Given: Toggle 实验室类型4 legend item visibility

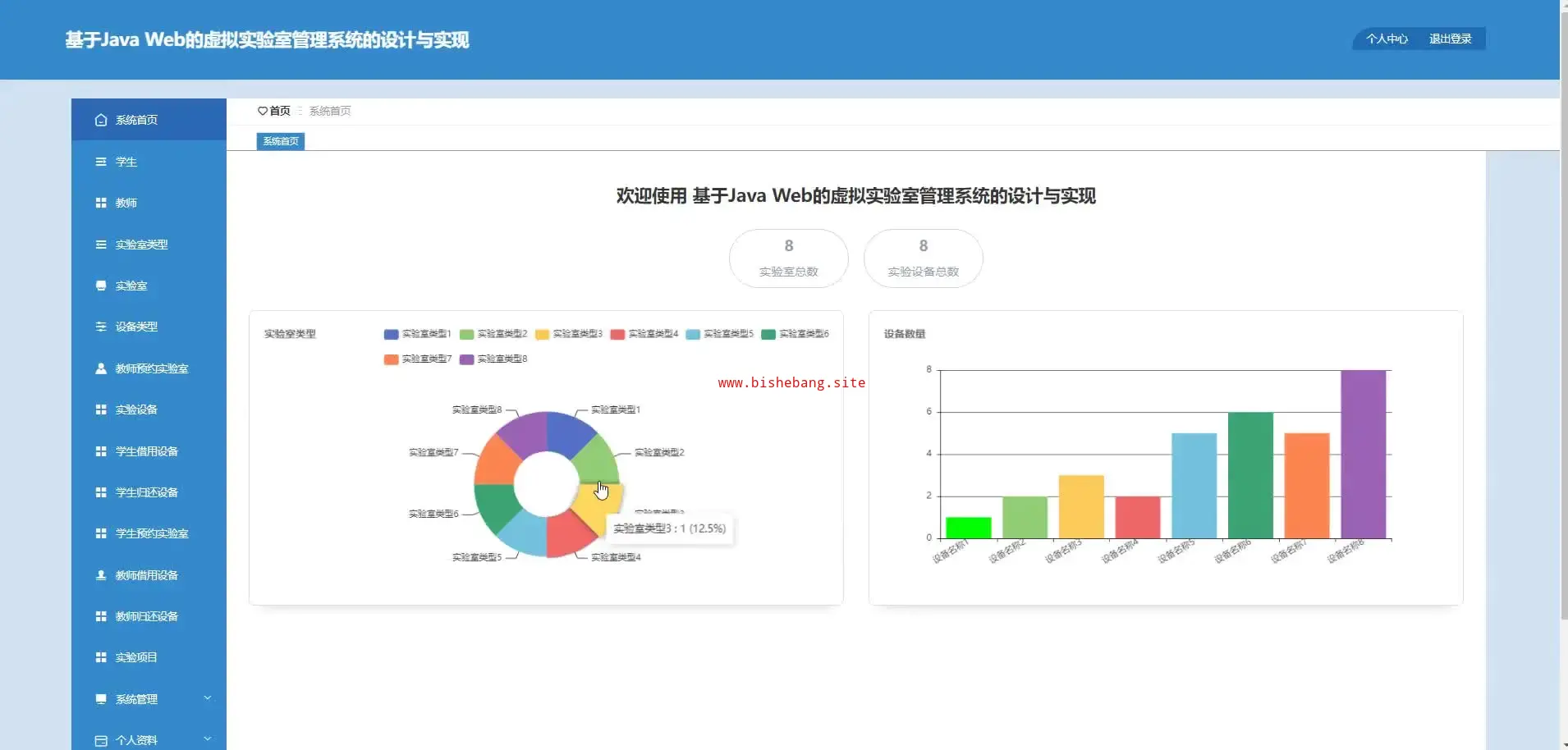Looking at the screenshot, I should (x=644, y=334).
